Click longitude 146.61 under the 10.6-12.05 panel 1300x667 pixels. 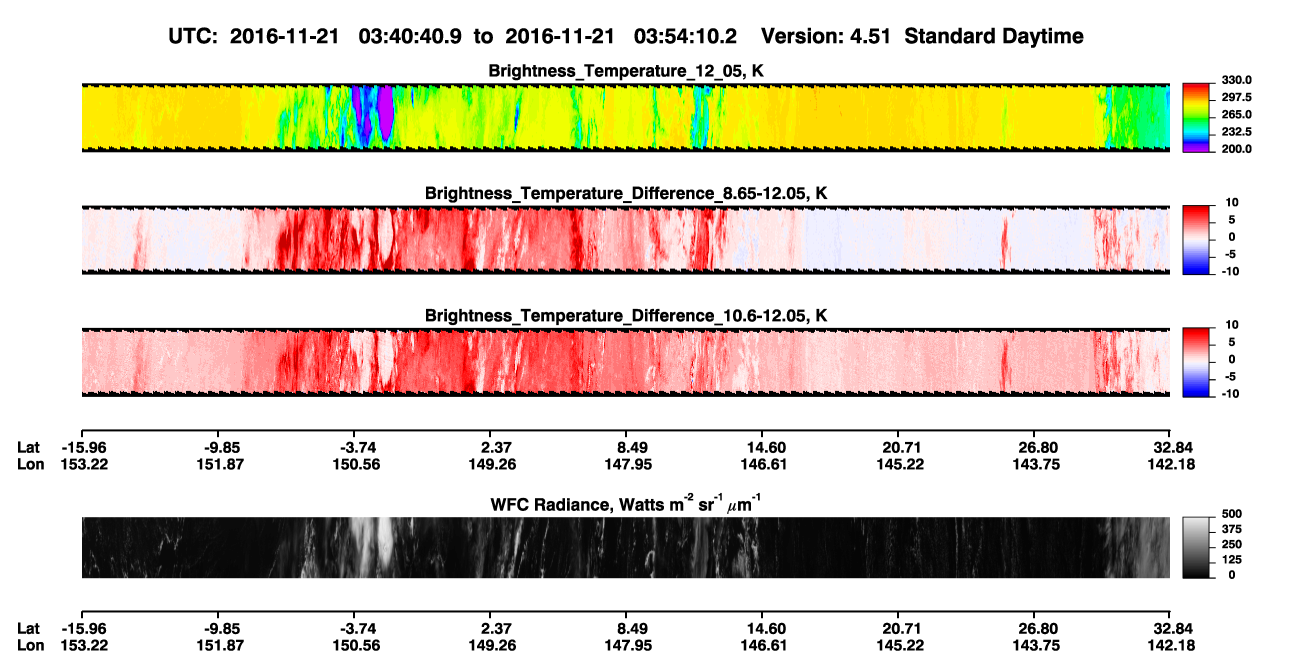point(762,464)
